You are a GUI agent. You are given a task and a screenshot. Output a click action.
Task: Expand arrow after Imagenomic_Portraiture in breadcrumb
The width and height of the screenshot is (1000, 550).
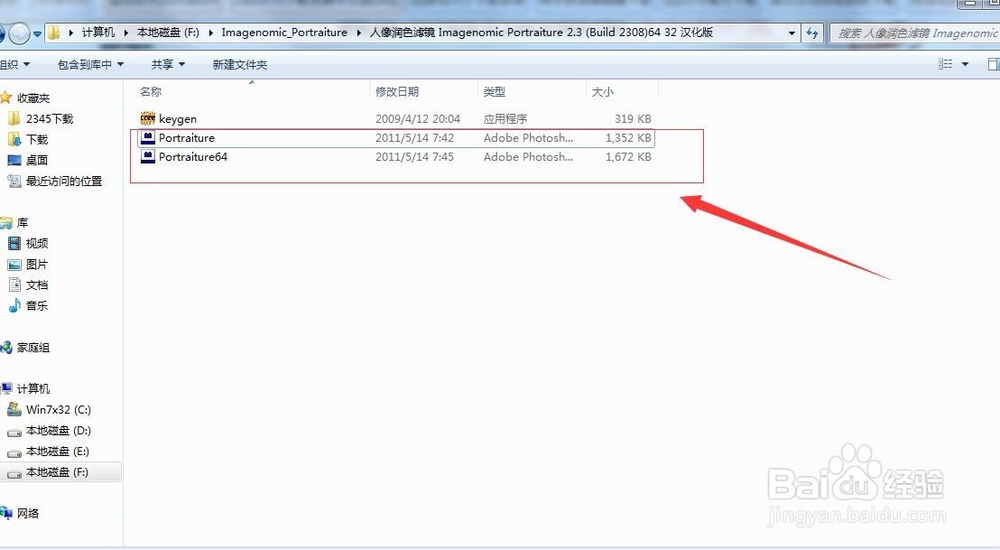(358, 33)
